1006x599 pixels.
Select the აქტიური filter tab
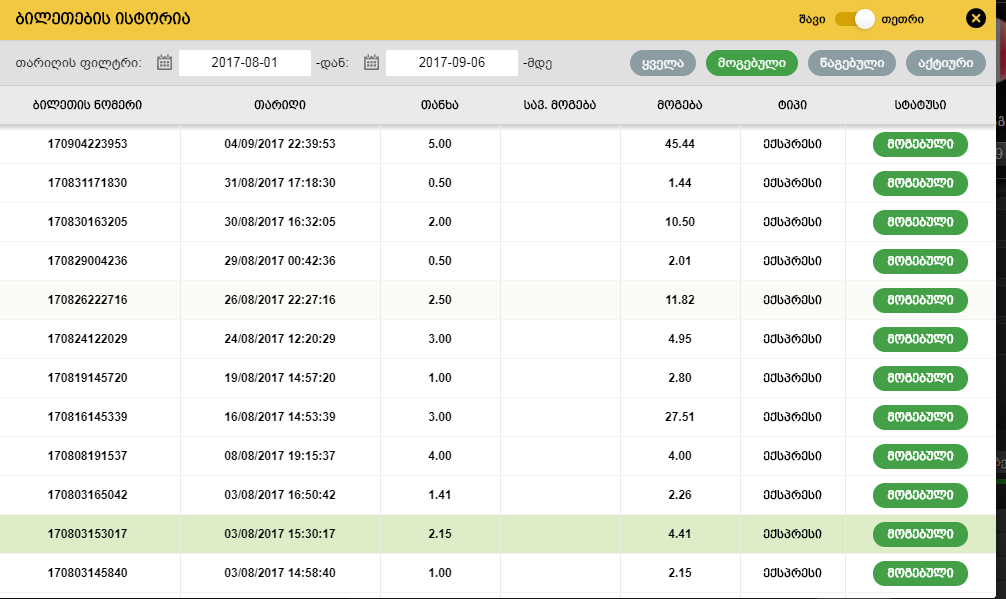click(x=945, y=63)
